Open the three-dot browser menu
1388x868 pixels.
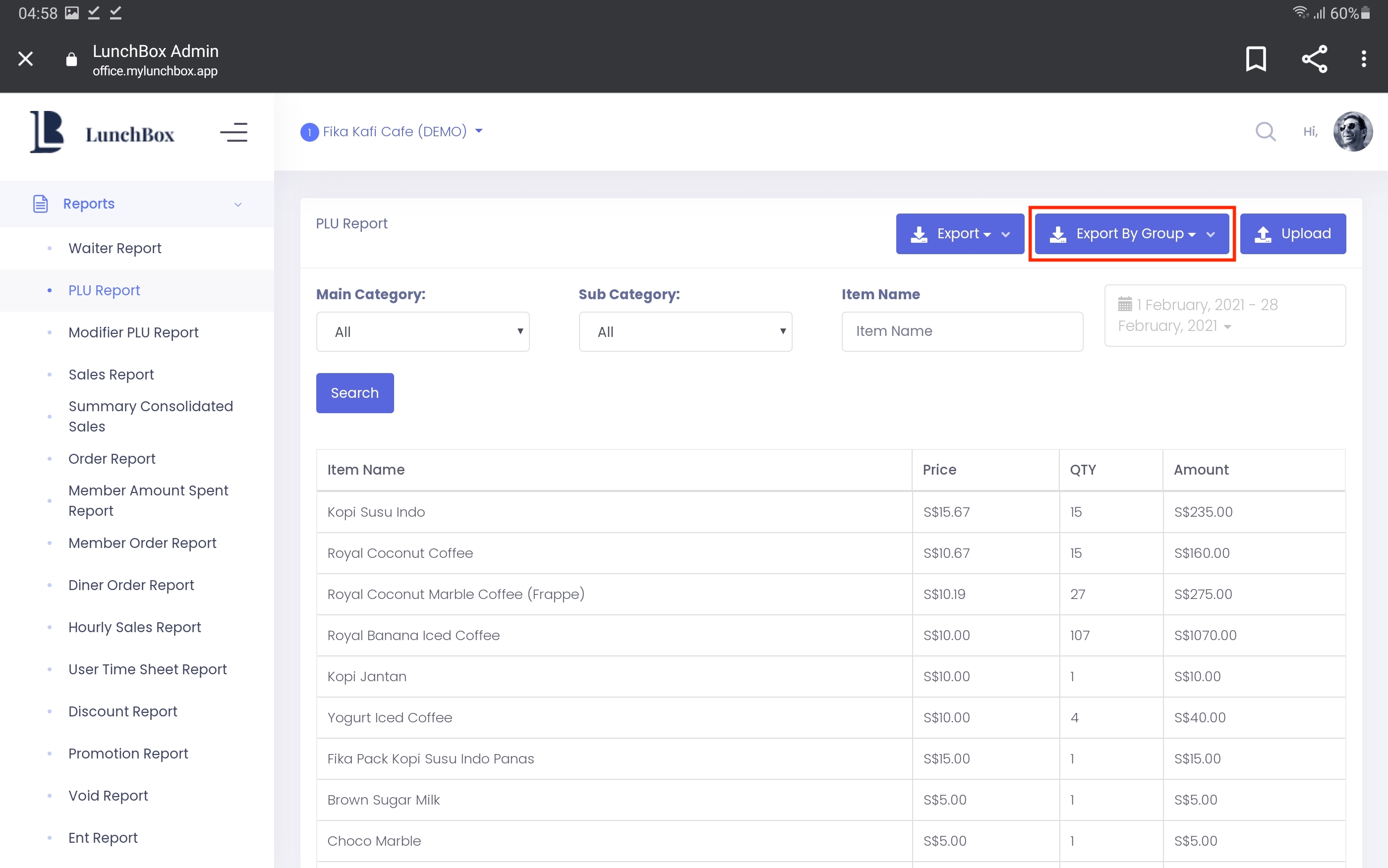(1363, 58)
